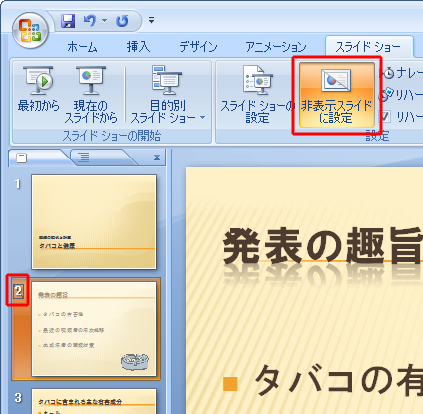Switch to the ホーム tab

[82, 47]
